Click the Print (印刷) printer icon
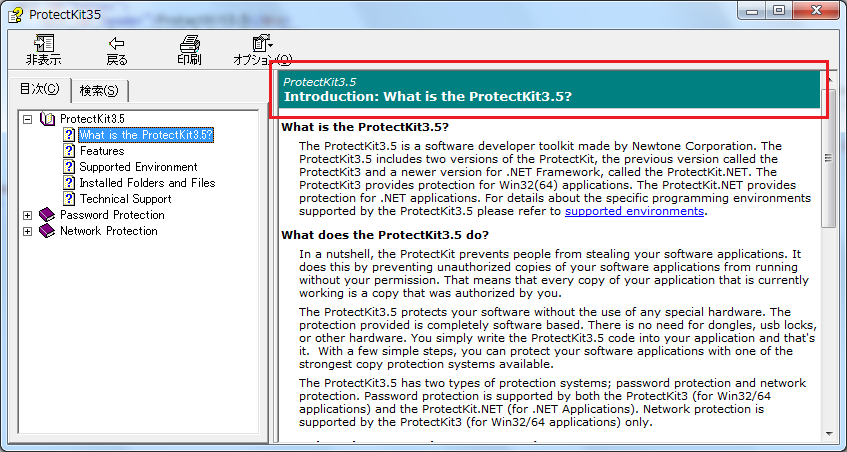Screen dimensions: 847x452 (190, 43)
